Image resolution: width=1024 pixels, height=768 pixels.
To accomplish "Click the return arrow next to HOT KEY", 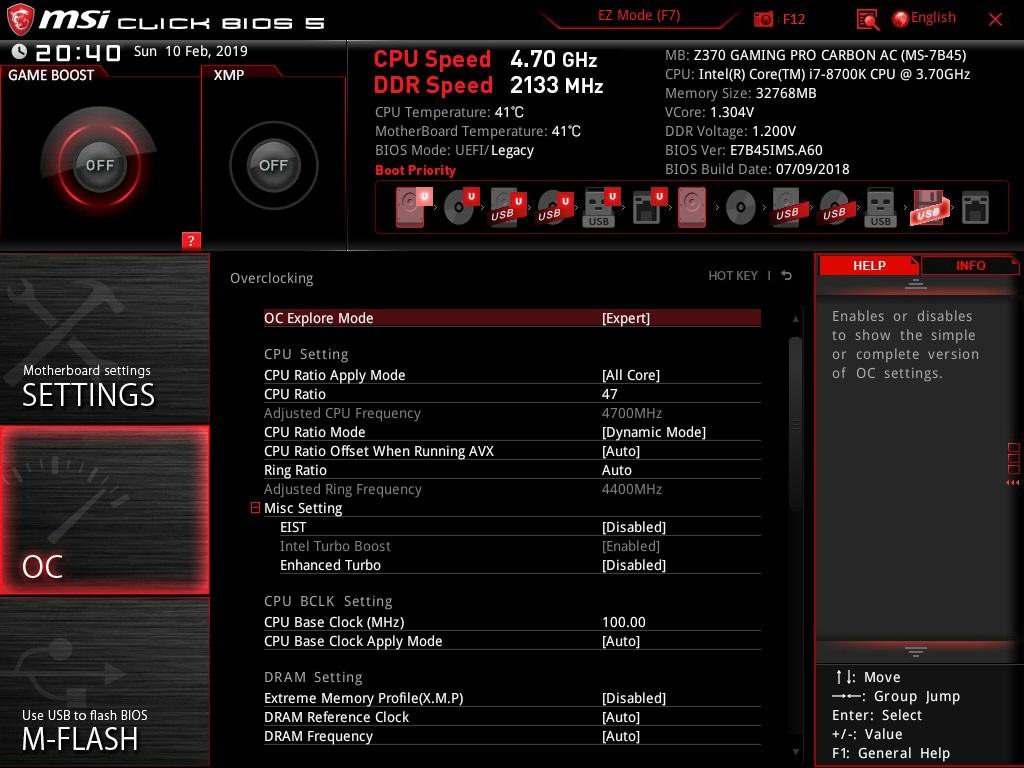I will click(787, 276).
